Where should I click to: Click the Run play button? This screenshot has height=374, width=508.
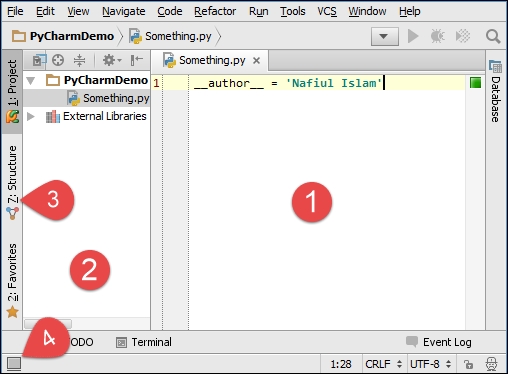[413, 36]
